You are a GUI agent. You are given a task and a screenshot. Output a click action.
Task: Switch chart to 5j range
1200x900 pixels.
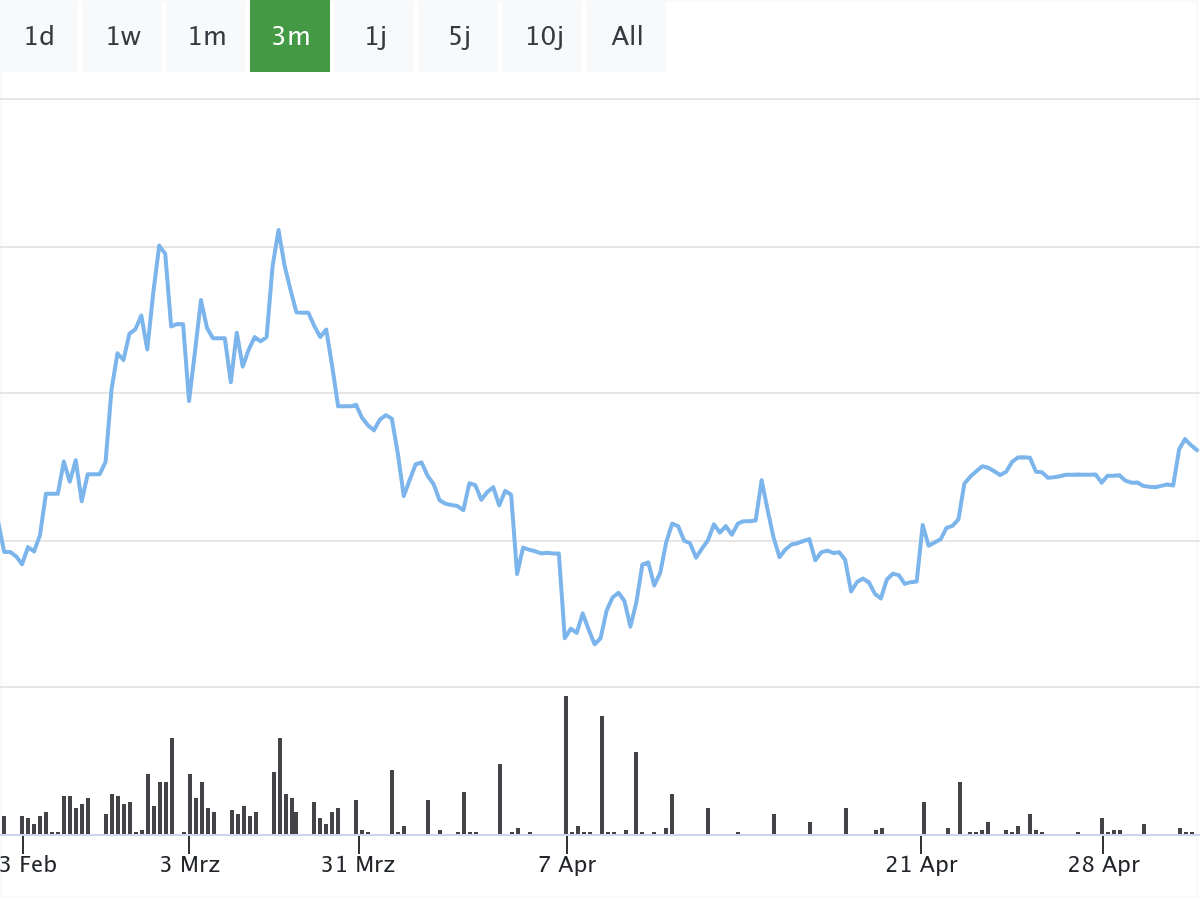click(459, 37)
